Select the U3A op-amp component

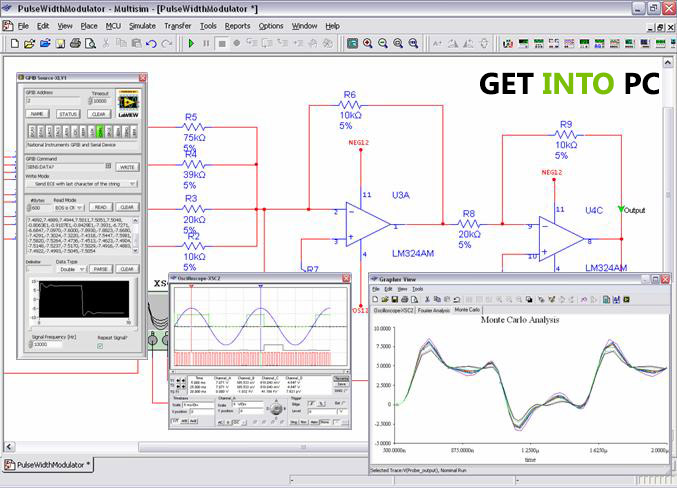tap(368, 225)
